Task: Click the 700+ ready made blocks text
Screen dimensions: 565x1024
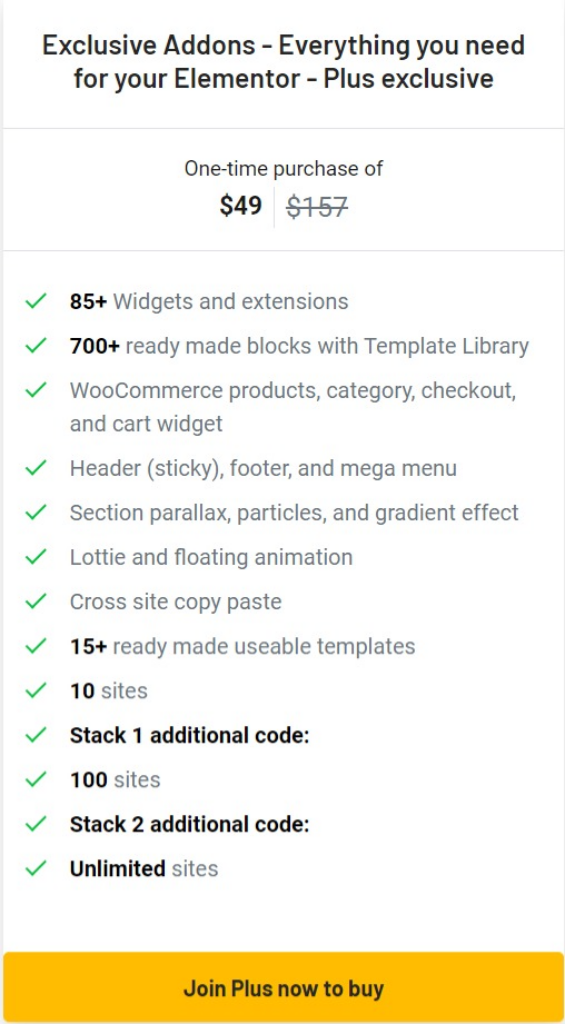Action: (x=299, y=346)
